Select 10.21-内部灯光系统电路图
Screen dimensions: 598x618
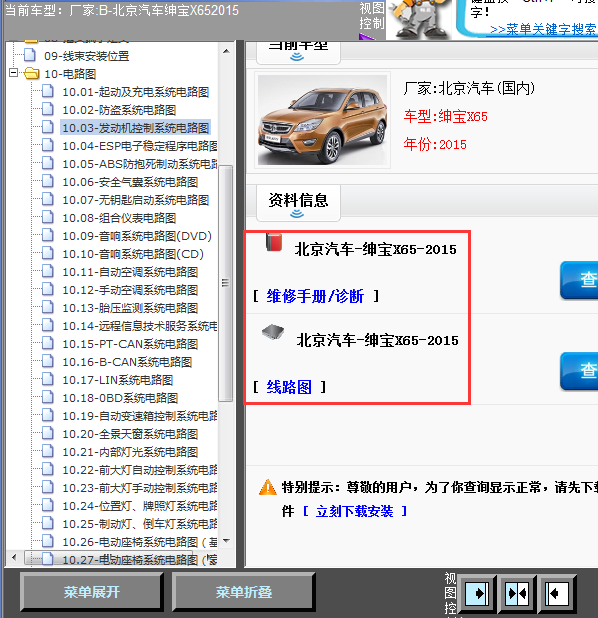130,452
